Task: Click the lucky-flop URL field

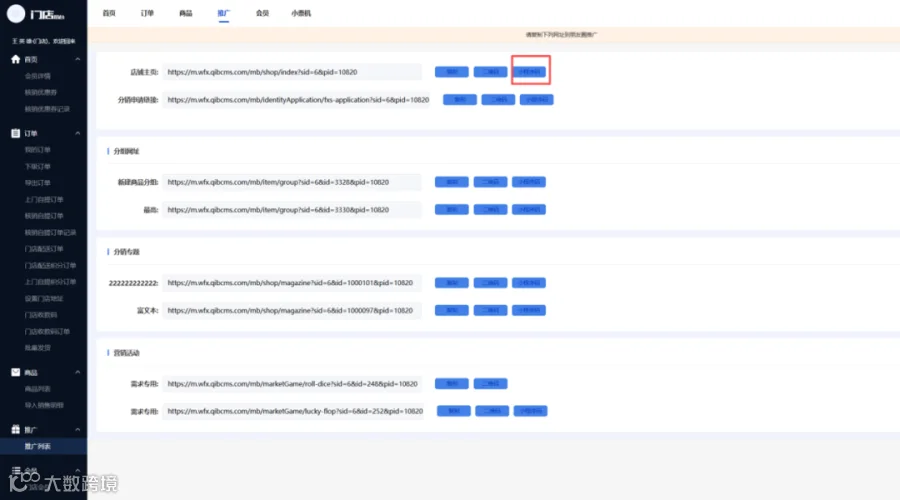Action: coord(293,411)
